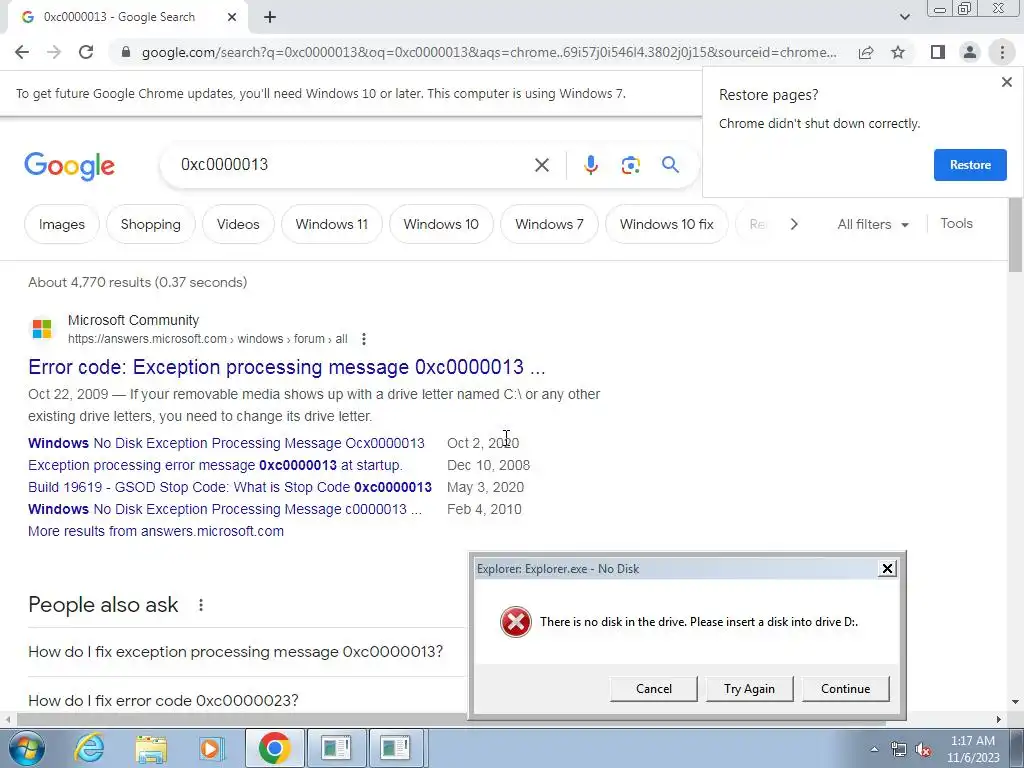The width and height of the screenshot is (1024, 768).
Task: Click the muted volume tray icon
Action: click(923, 749)
